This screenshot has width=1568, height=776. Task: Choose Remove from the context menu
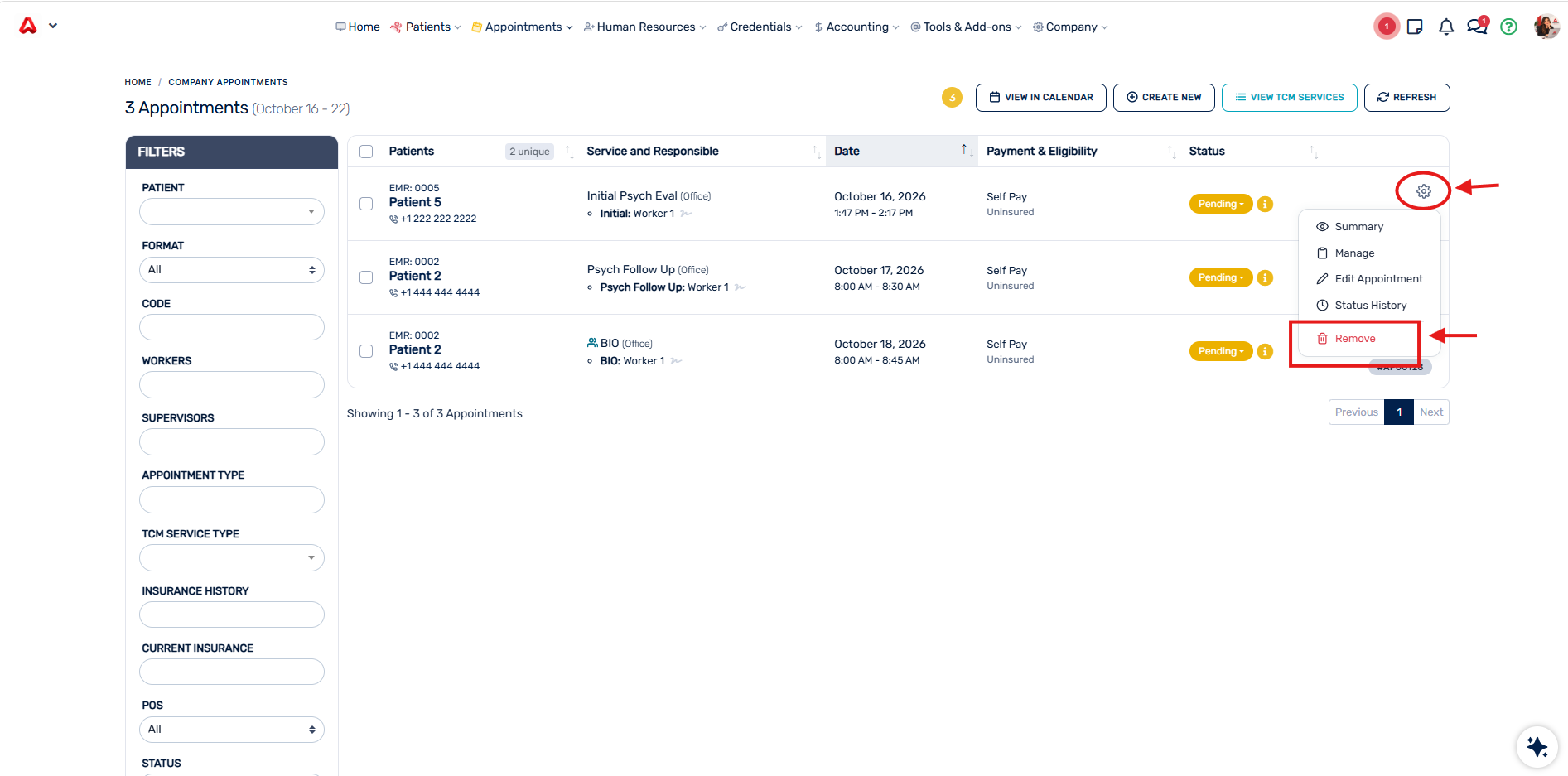[x=1354, y=339]
